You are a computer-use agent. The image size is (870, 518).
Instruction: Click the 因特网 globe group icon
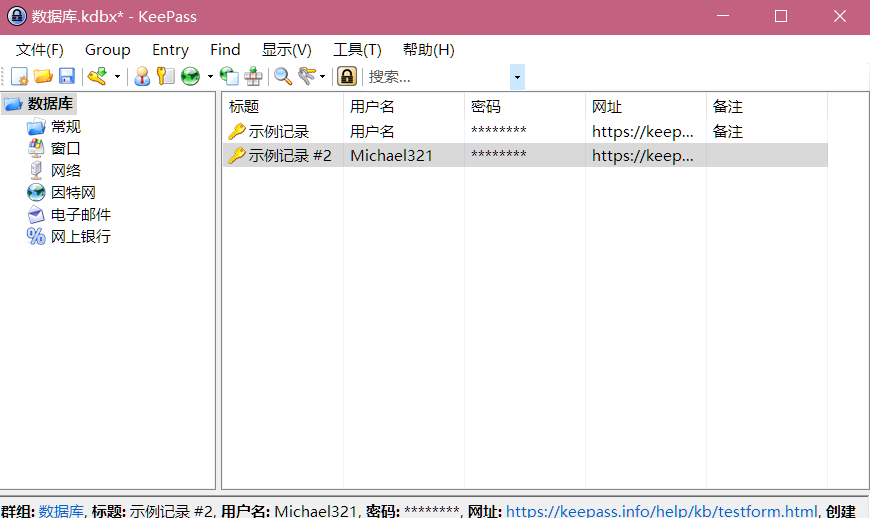coord(36,192)
